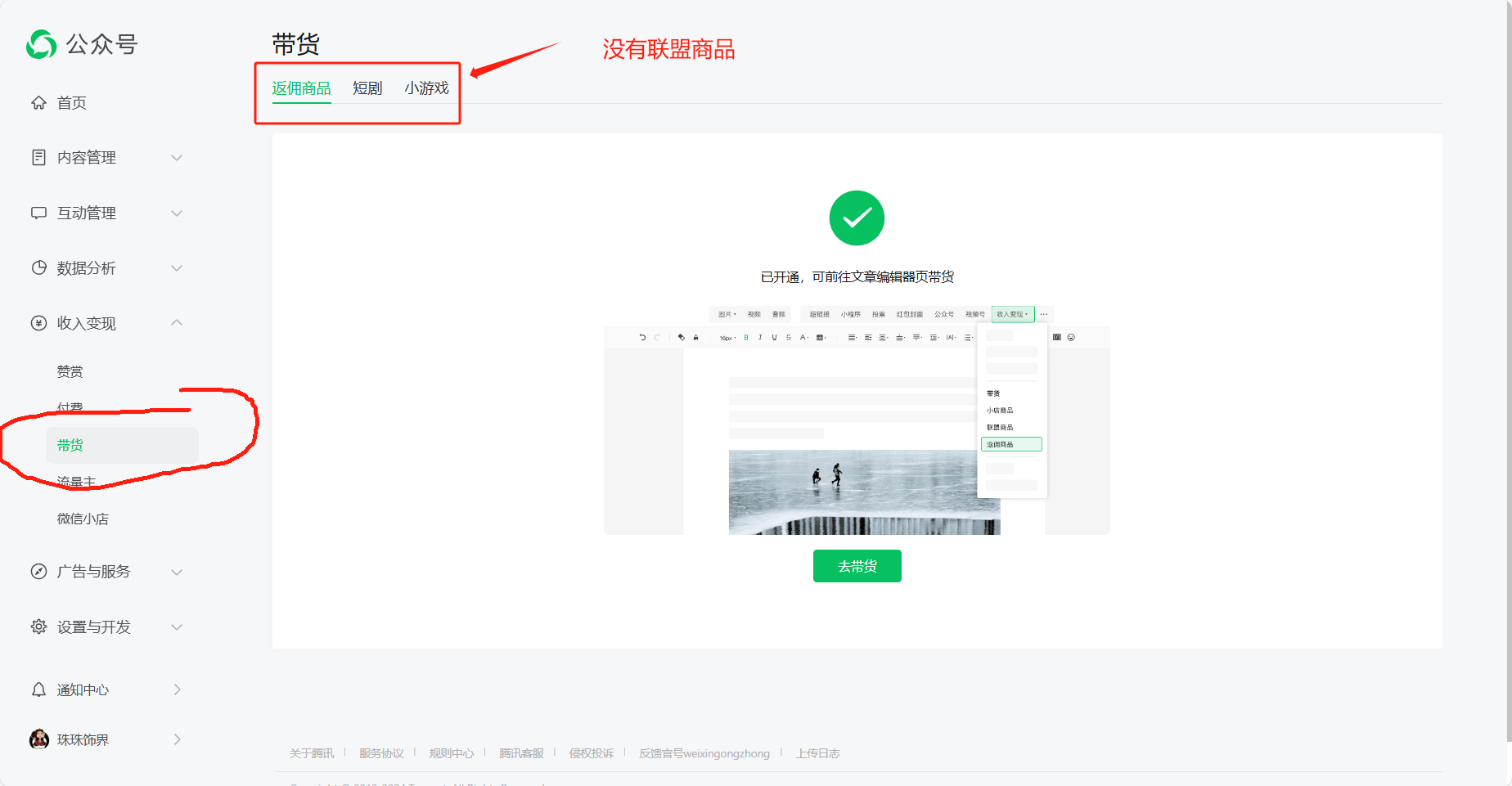Open the 侵权投诉 footer link

[592, 753]
